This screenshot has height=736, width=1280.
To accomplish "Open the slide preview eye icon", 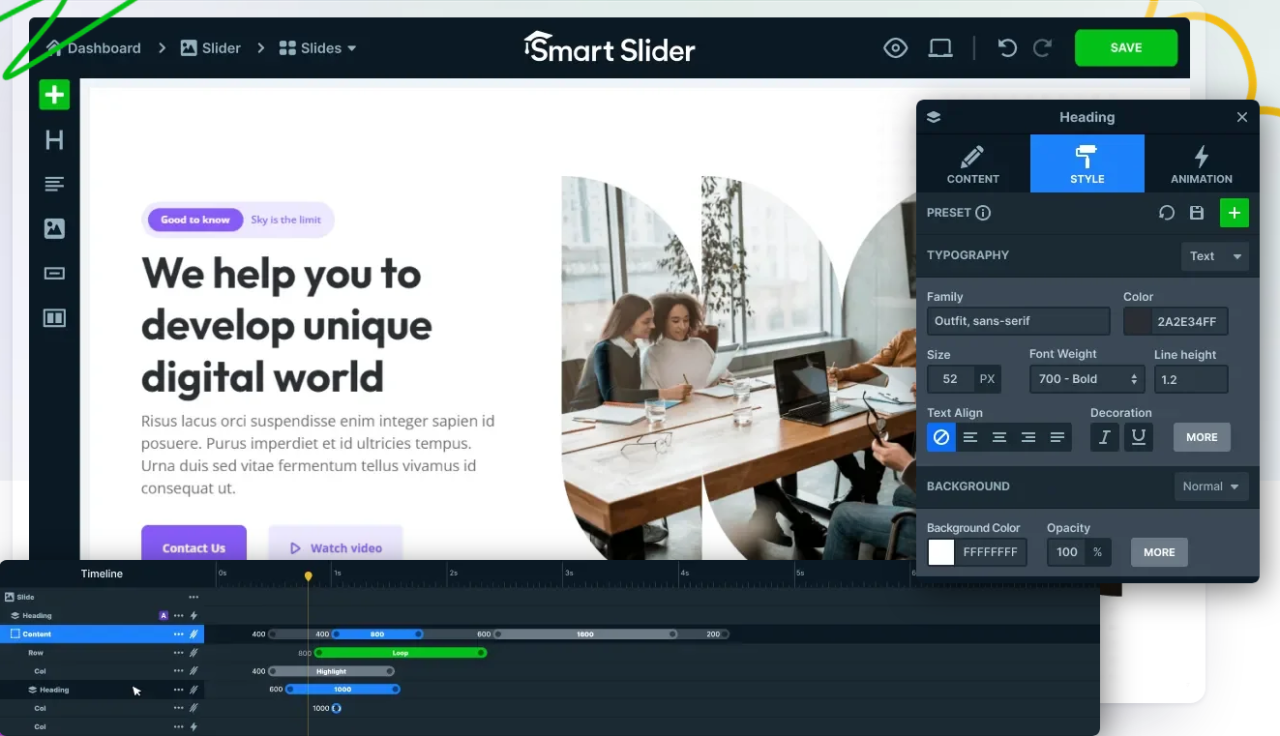I will tap(895, 48).
